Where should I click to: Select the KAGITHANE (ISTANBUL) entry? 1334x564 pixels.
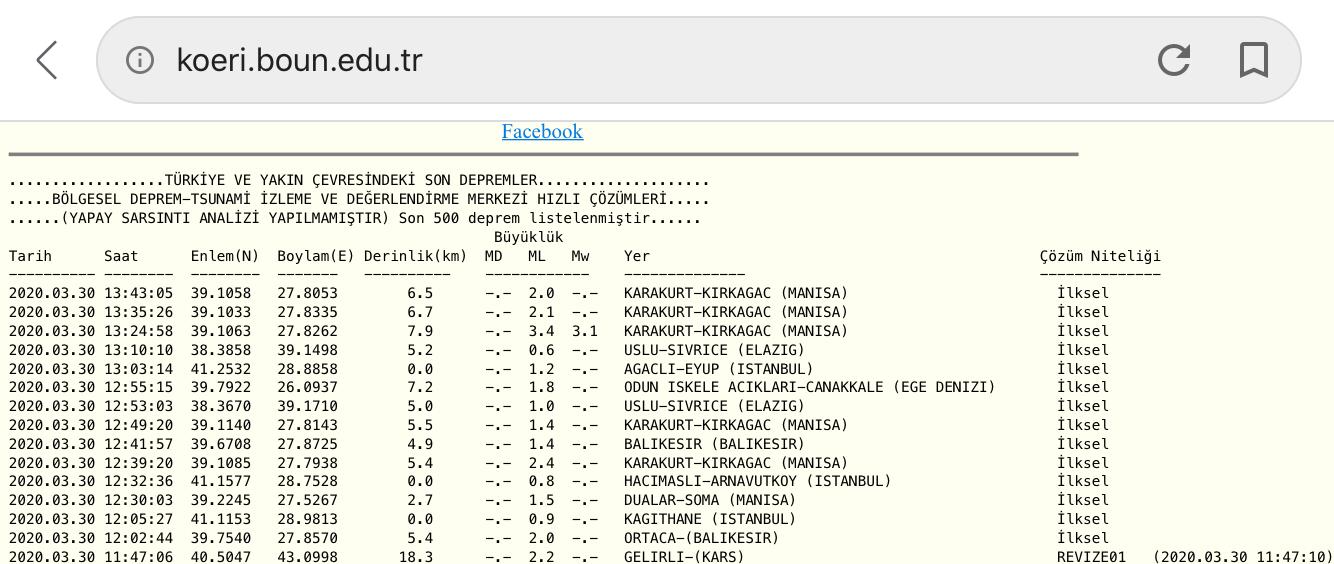pyautogui.click(x=709, y=519)
